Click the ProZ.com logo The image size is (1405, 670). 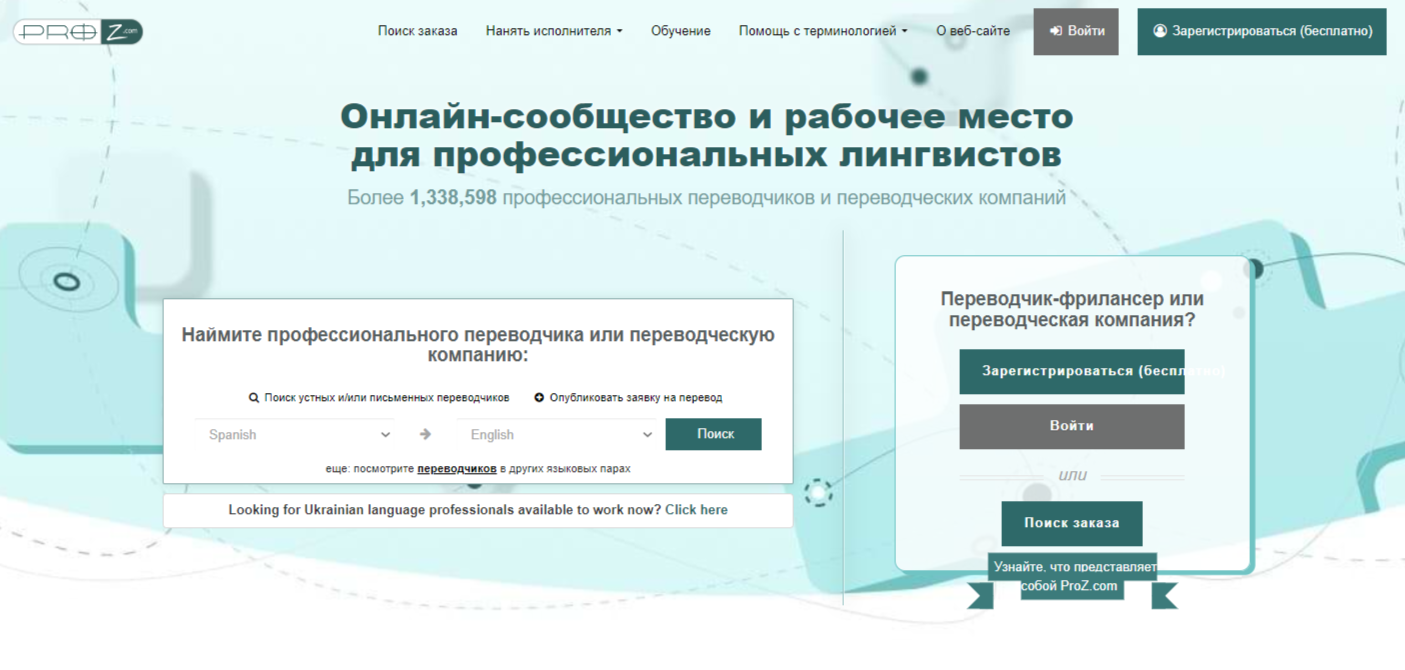(x=78, y=32)
